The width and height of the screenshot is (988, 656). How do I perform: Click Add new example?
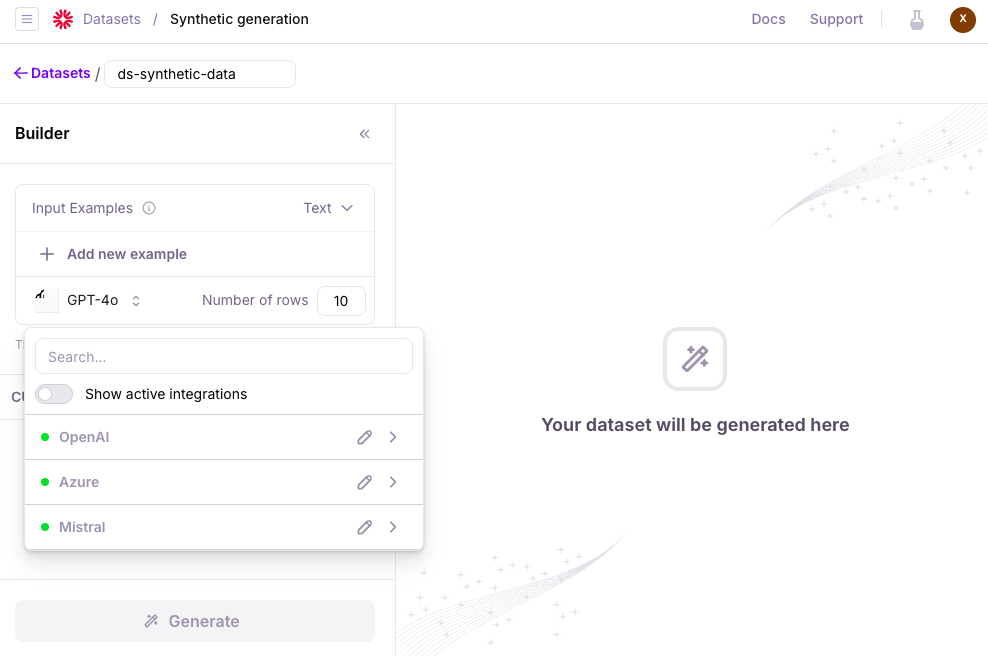[127, 254]
